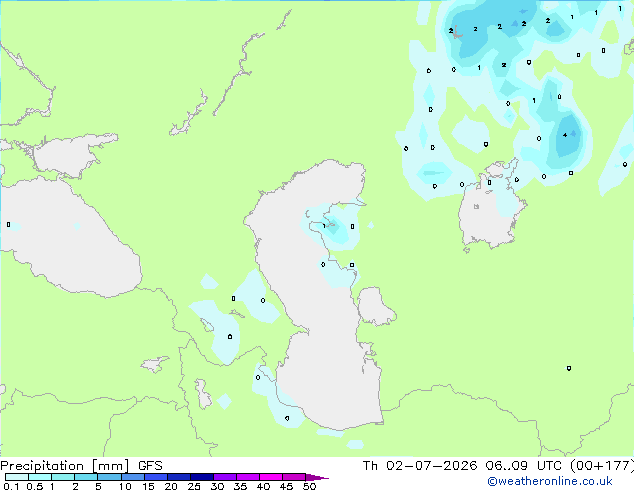This screenshot has height=490, width=634.
Task: Click the '25' legend label
Action: click(194, 486)
